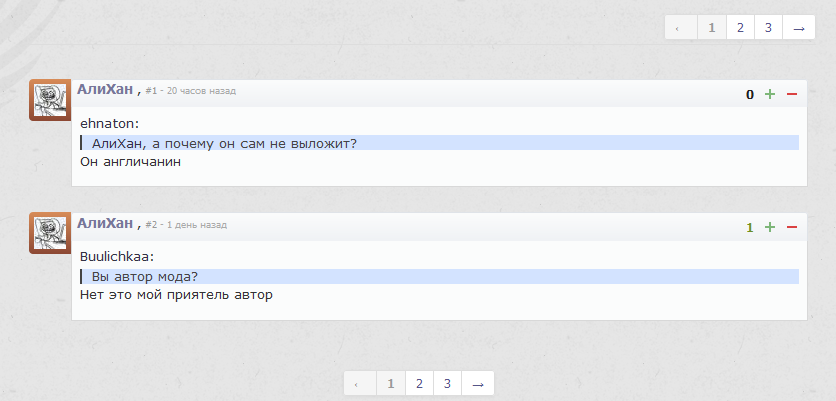Open АлиХан profile from comment #2

click(105, 223)
